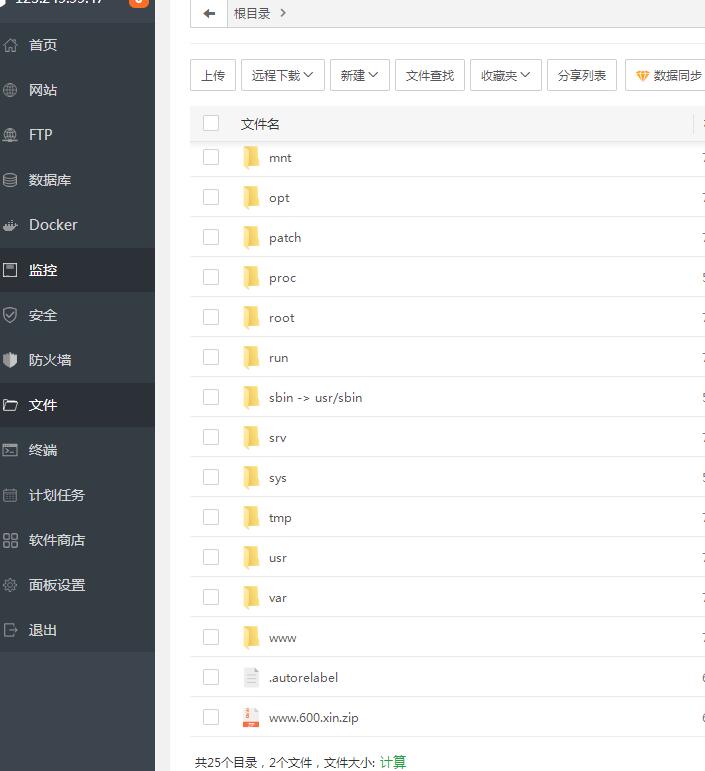
Task: Click the terminal icon in sidebar
Action: point(11,450)
